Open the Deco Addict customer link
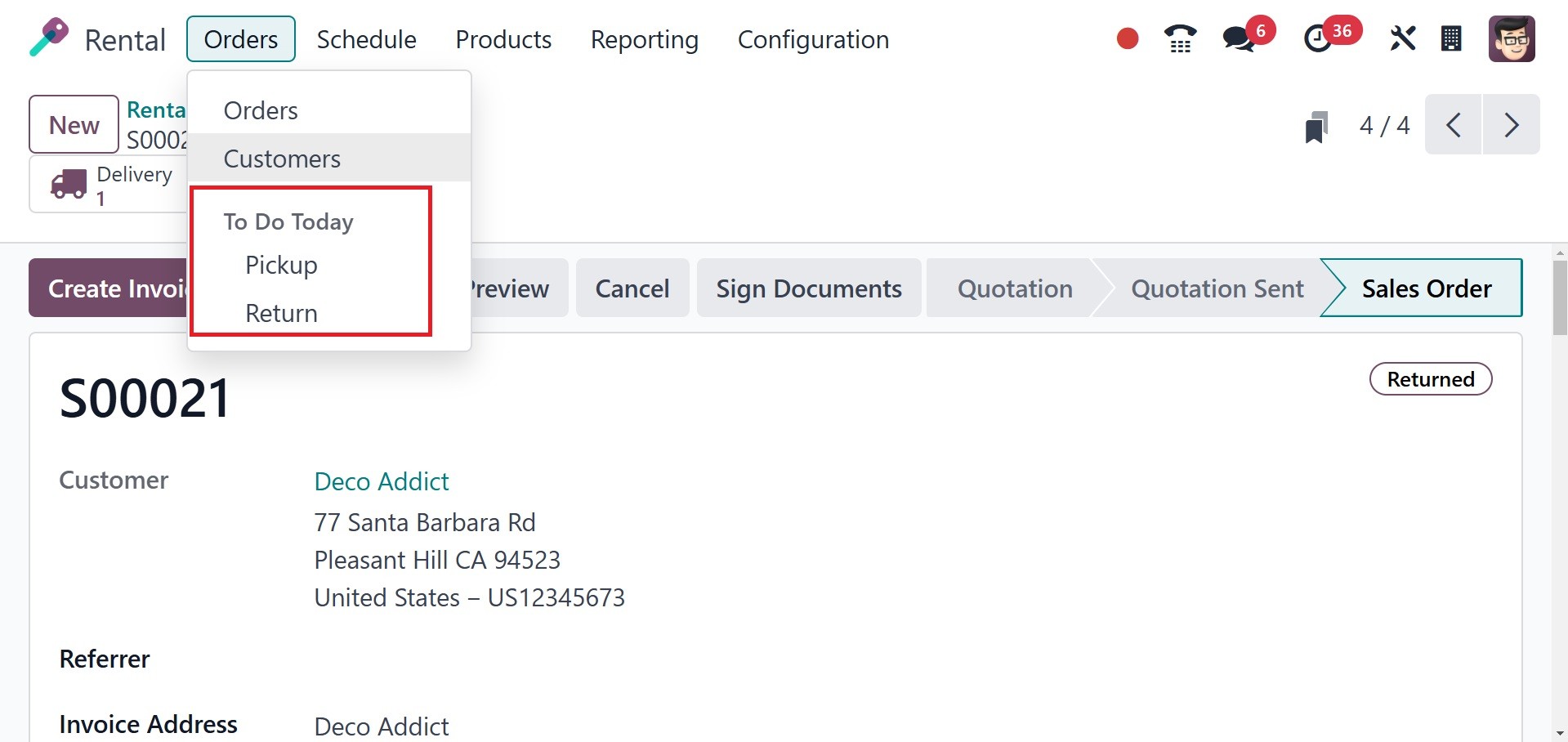This screenshot has width=1568, height=742. tap(382, 481)
